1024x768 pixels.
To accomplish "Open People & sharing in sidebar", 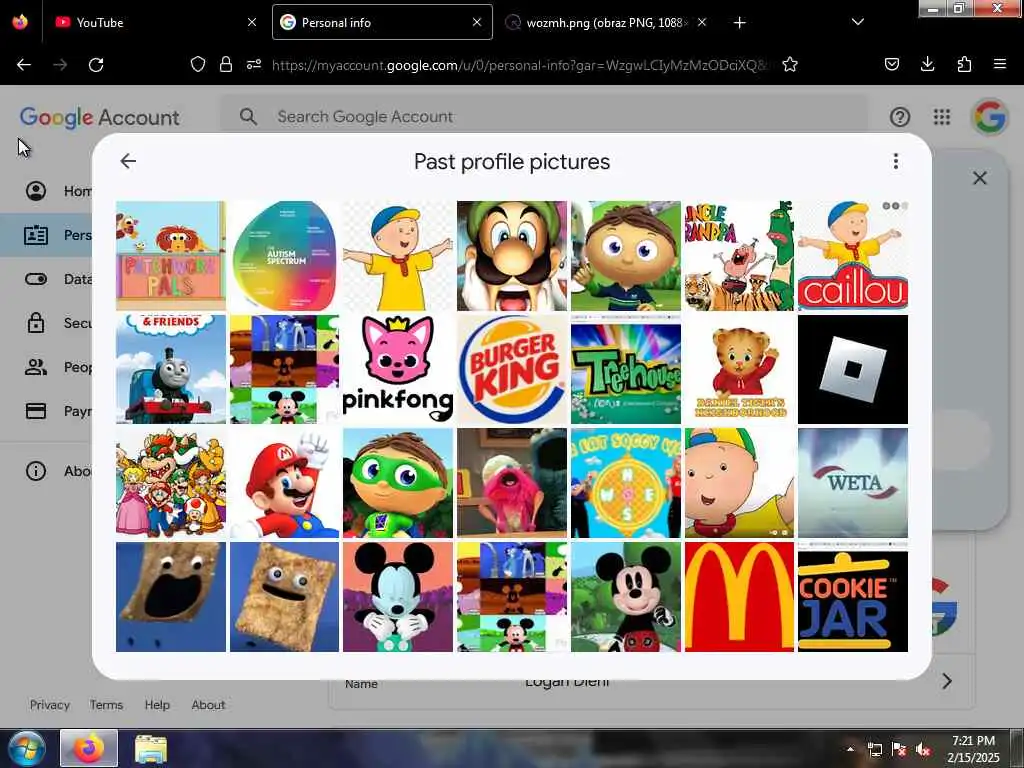I will coord(36,367).
